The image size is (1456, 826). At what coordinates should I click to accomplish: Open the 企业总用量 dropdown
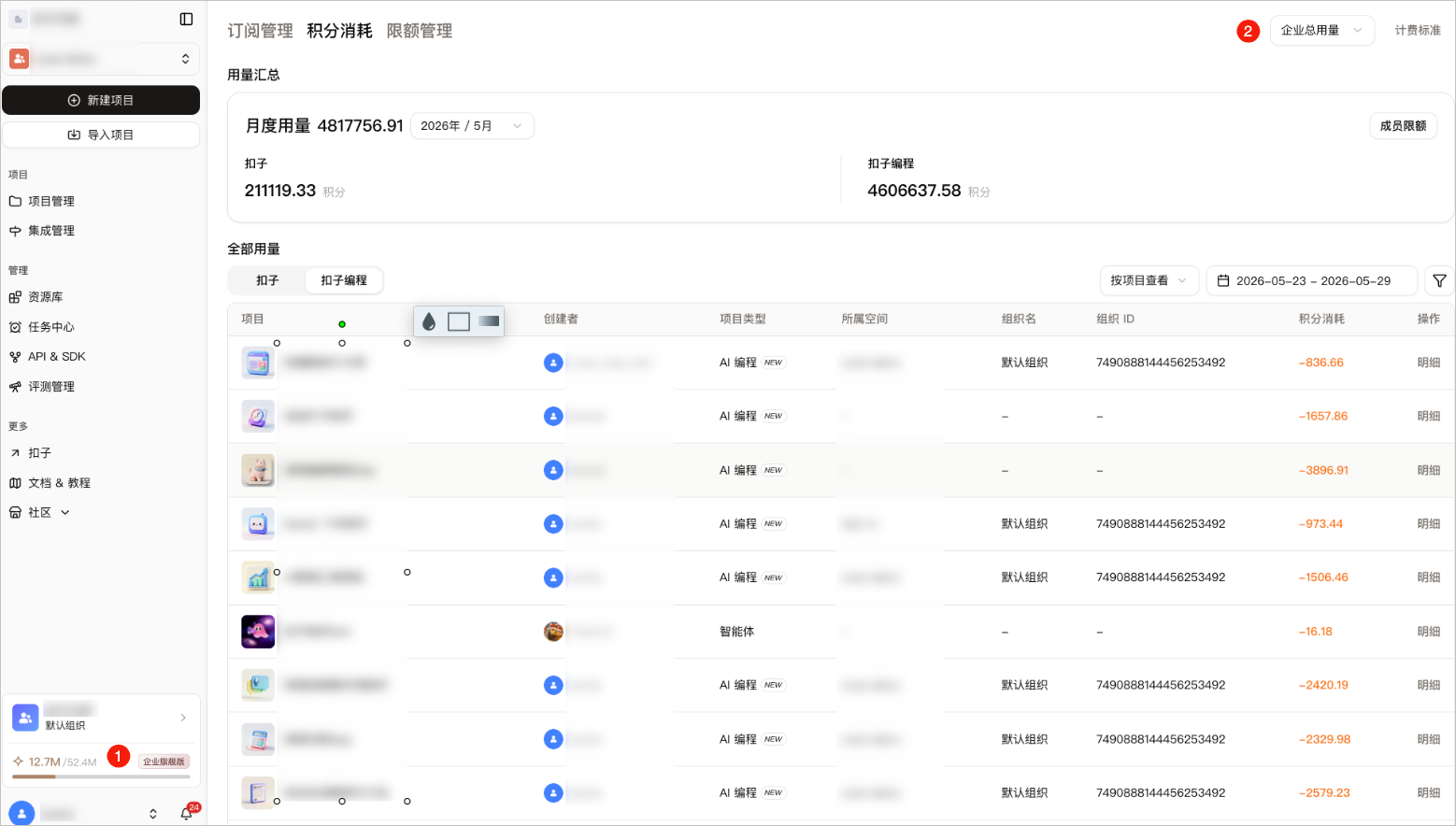(x=1321, y=31)
